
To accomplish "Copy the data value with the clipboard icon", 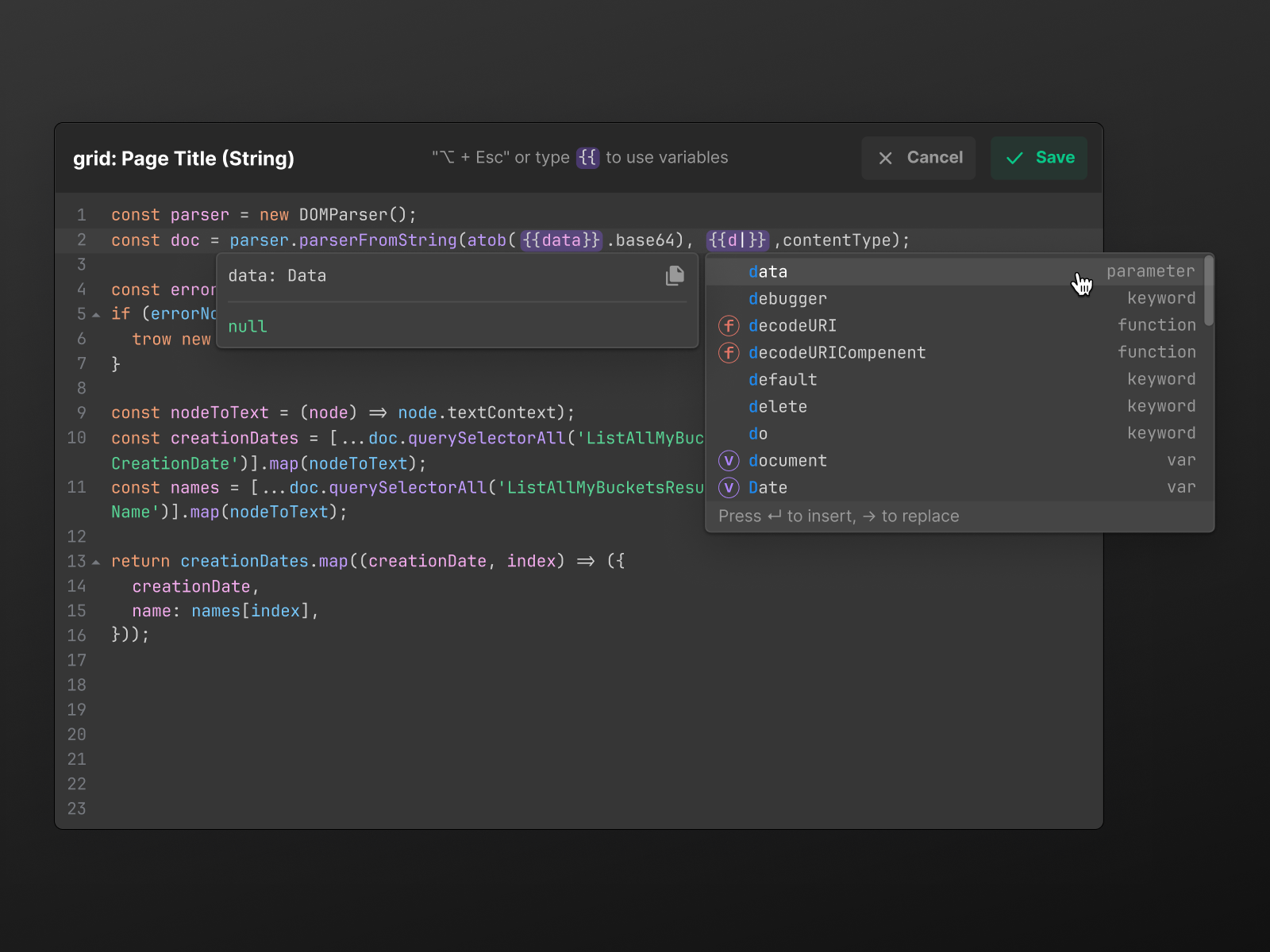I will [x=675, y=275].
